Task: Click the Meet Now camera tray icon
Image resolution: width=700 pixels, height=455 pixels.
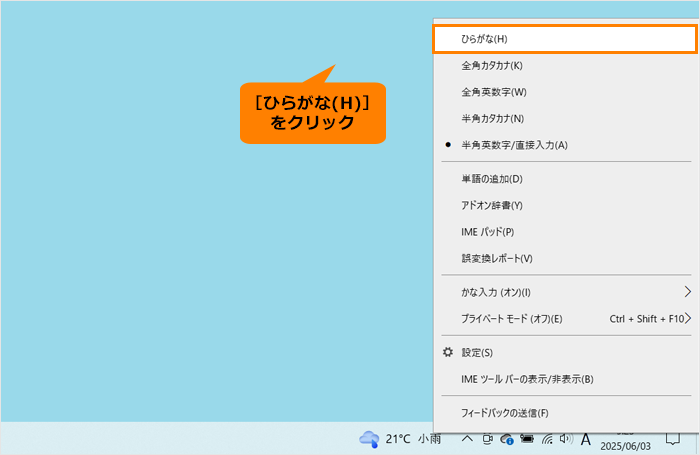Action: [488, 439]
